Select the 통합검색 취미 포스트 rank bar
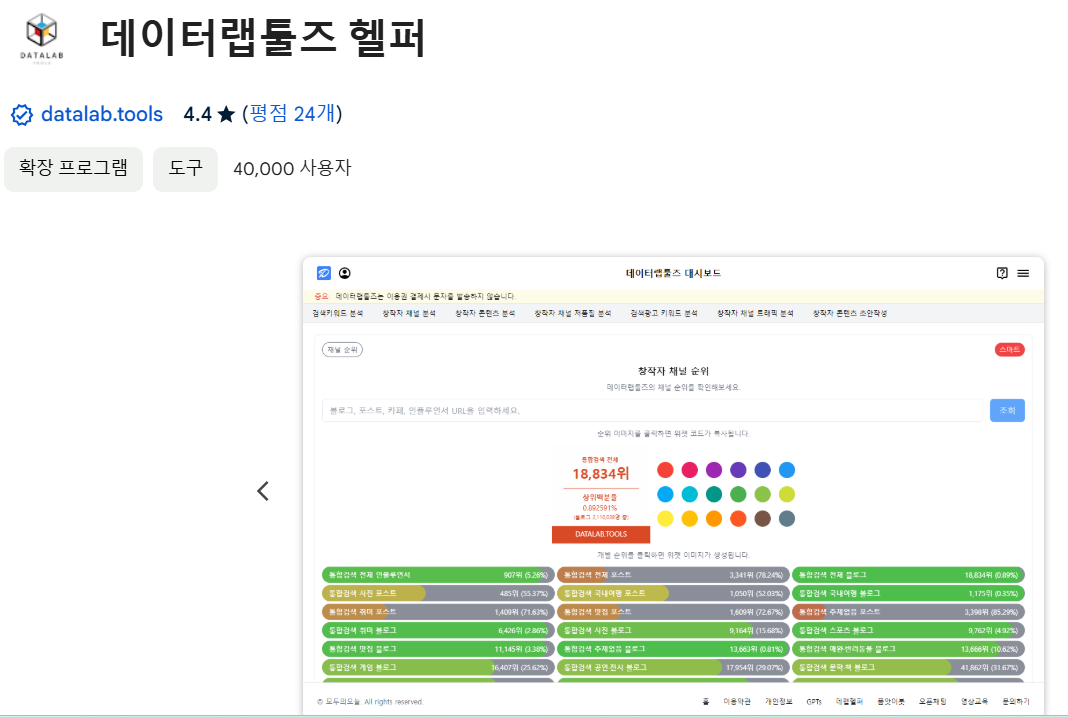 click(438, 611)
